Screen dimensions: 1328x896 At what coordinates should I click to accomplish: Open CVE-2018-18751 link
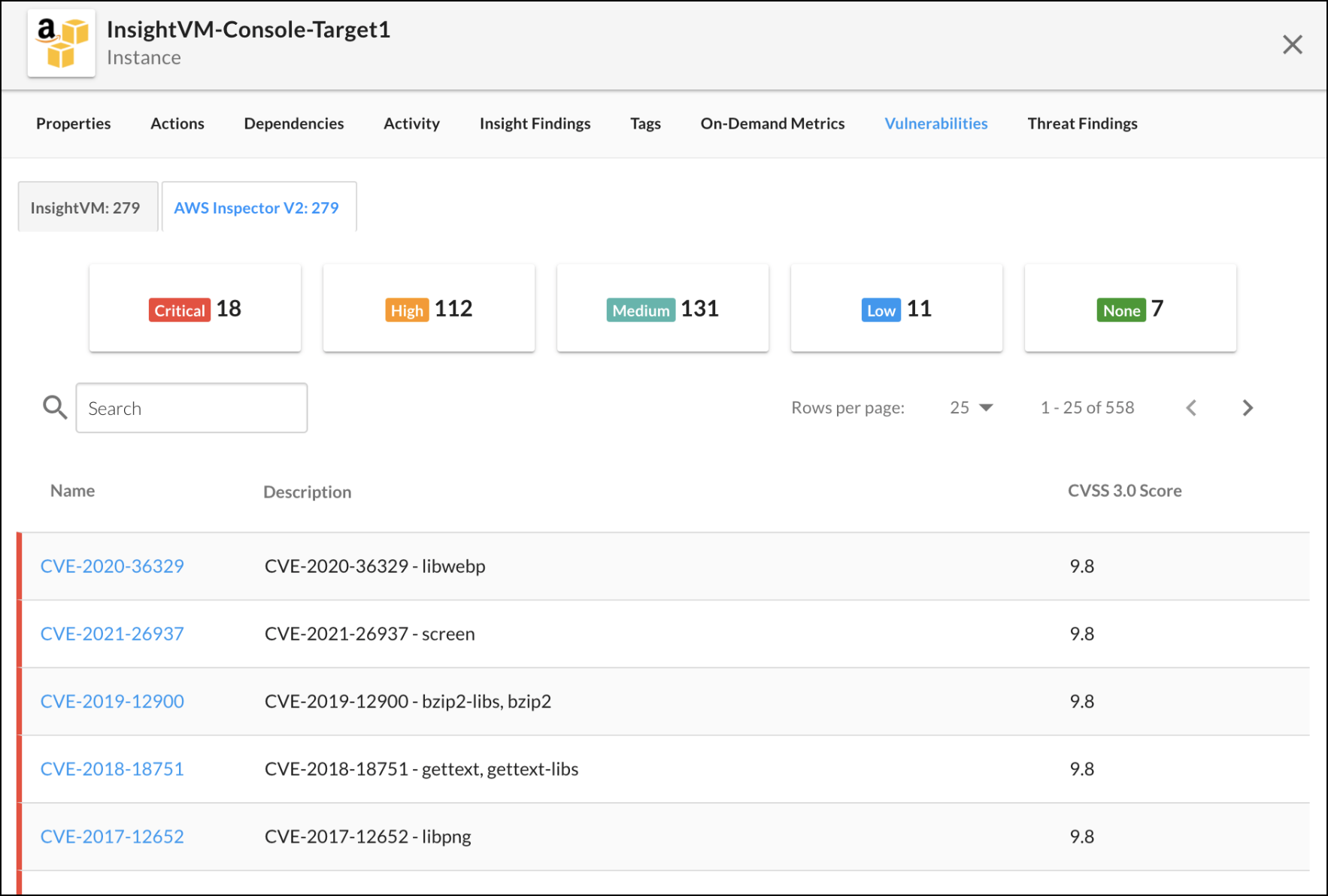point(112,769)
